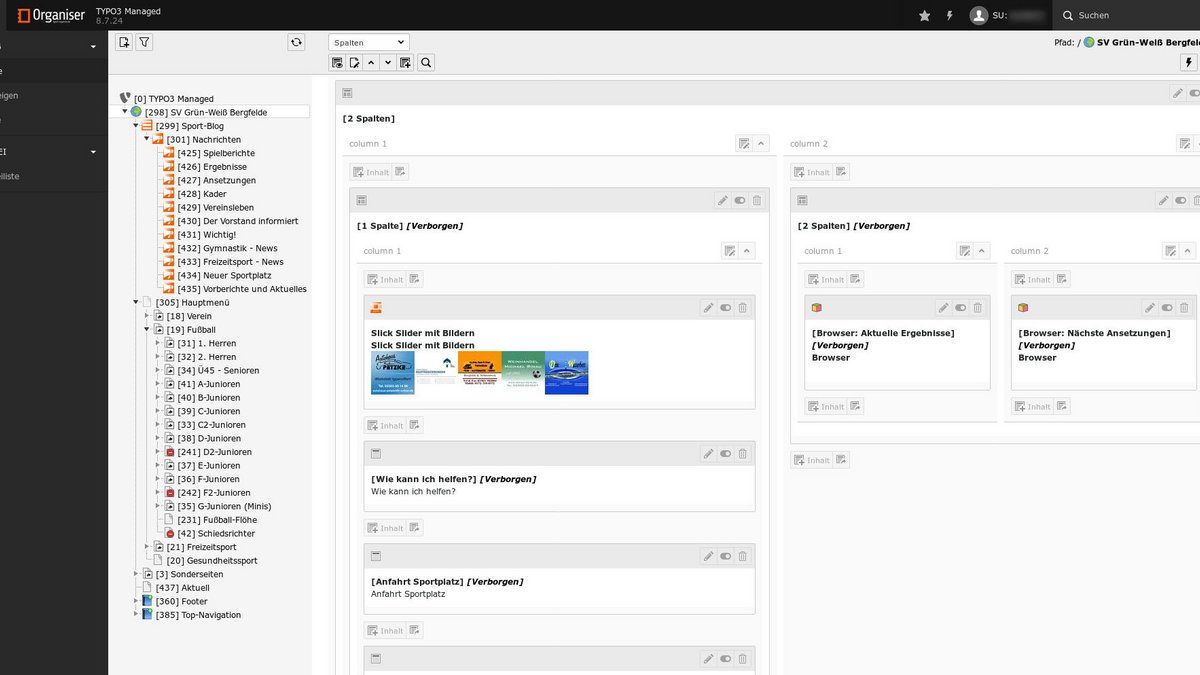Click the Slick Slider content type icon
Viewport: 1200px width, 675px height.
376,308
